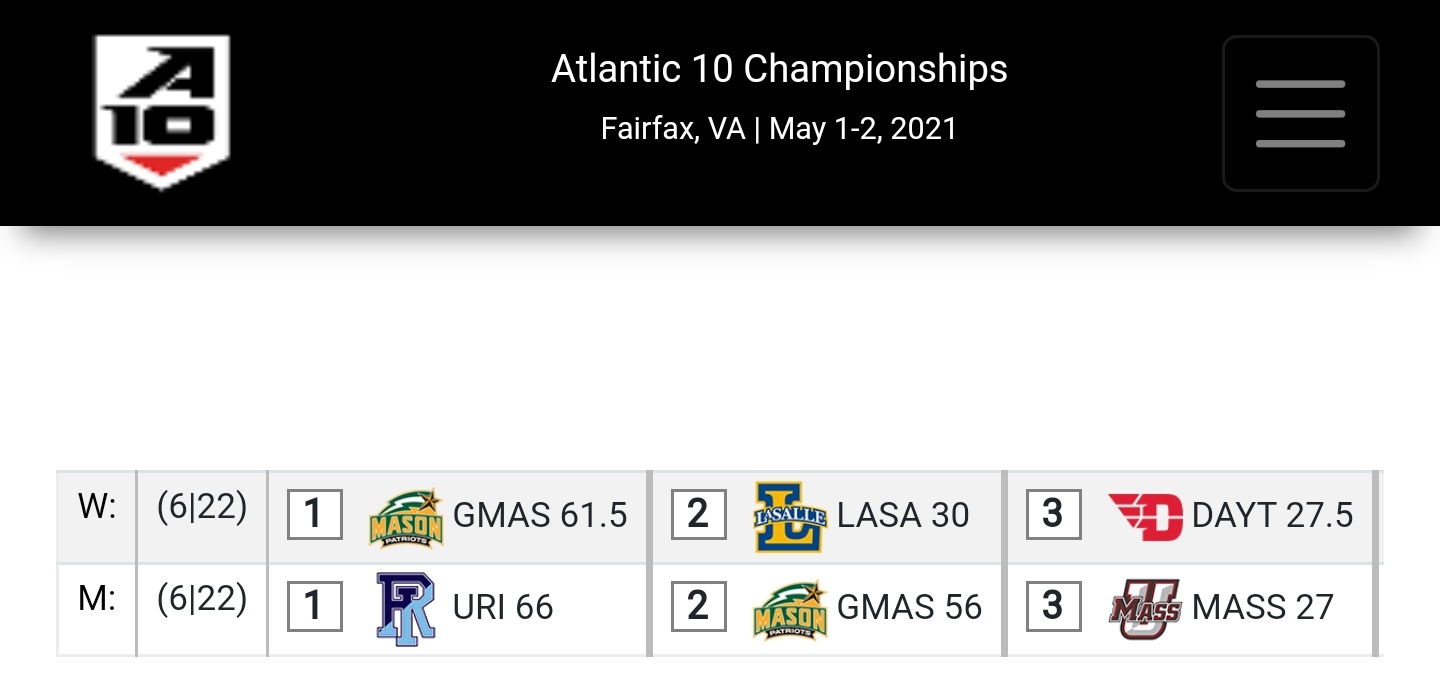Click the Atlantic 10 logo
Screen dimensions: 1440x694
(162, 112)
